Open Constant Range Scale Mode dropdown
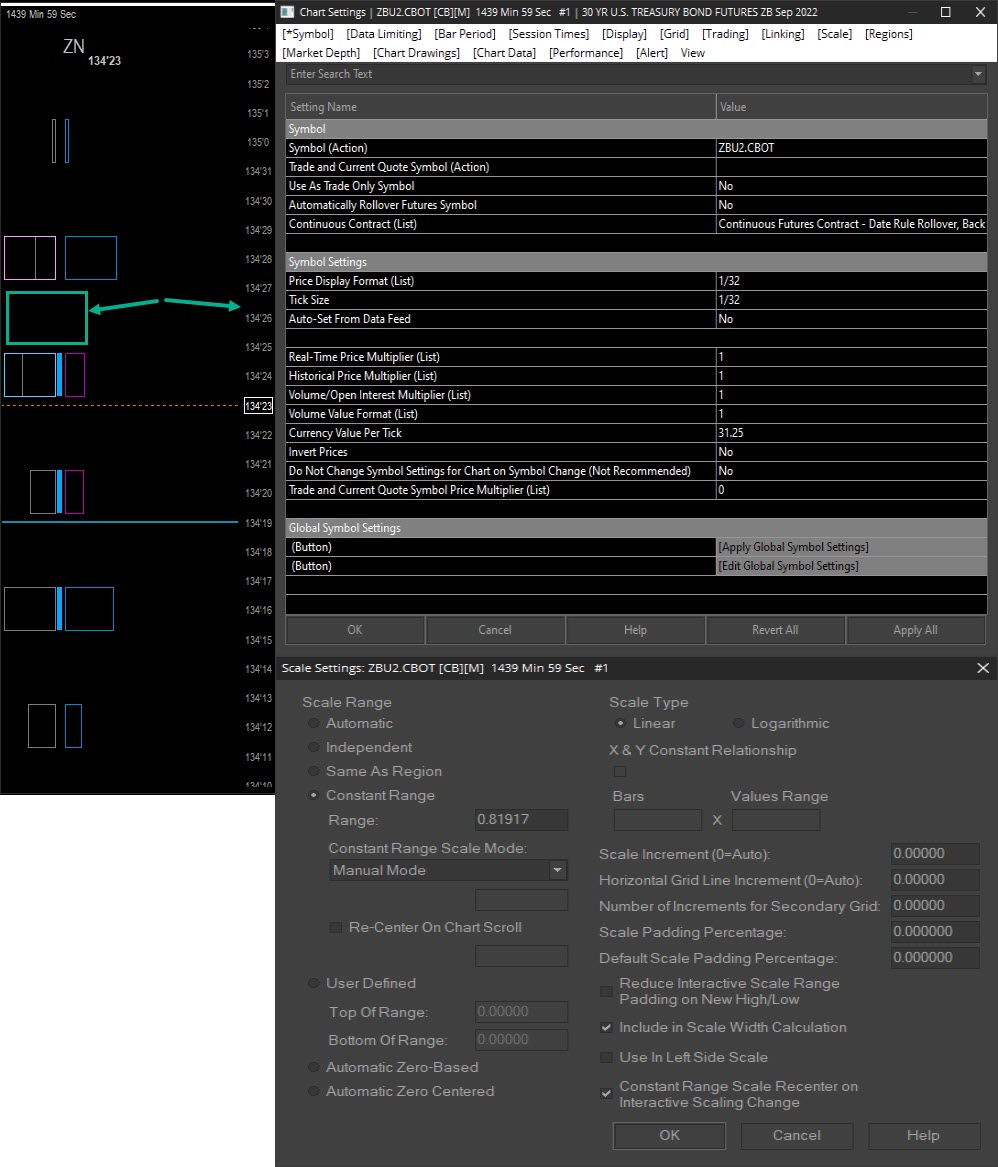Viewport: 998px width, 1167px height. [448, 870]
